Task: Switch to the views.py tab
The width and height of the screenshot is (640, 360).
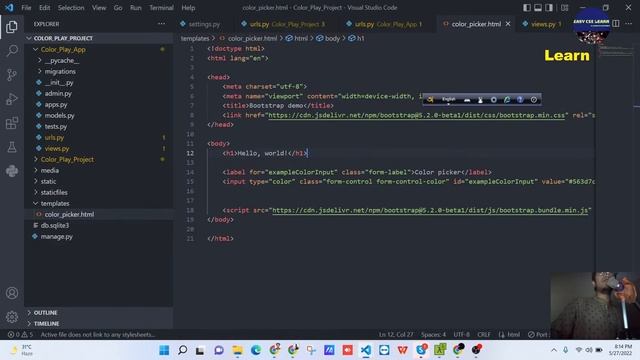Action: coord(543,24)
